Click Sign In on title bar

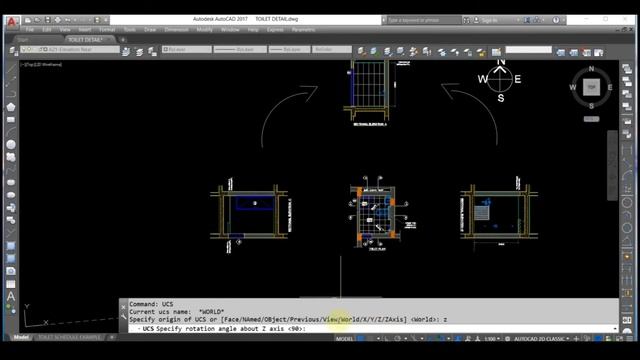(x=489, y=20)
